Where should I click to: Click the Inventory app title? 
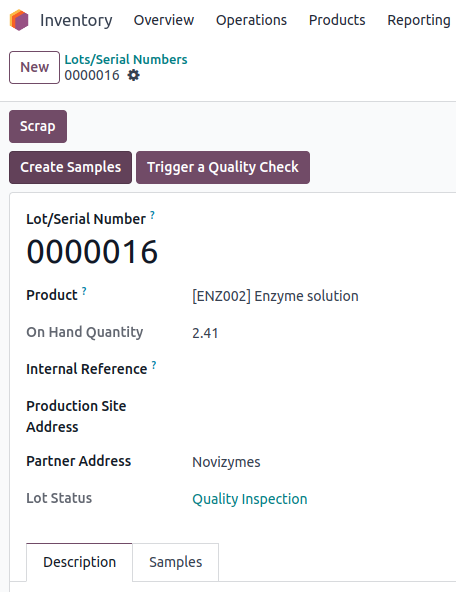pos(76,20)
